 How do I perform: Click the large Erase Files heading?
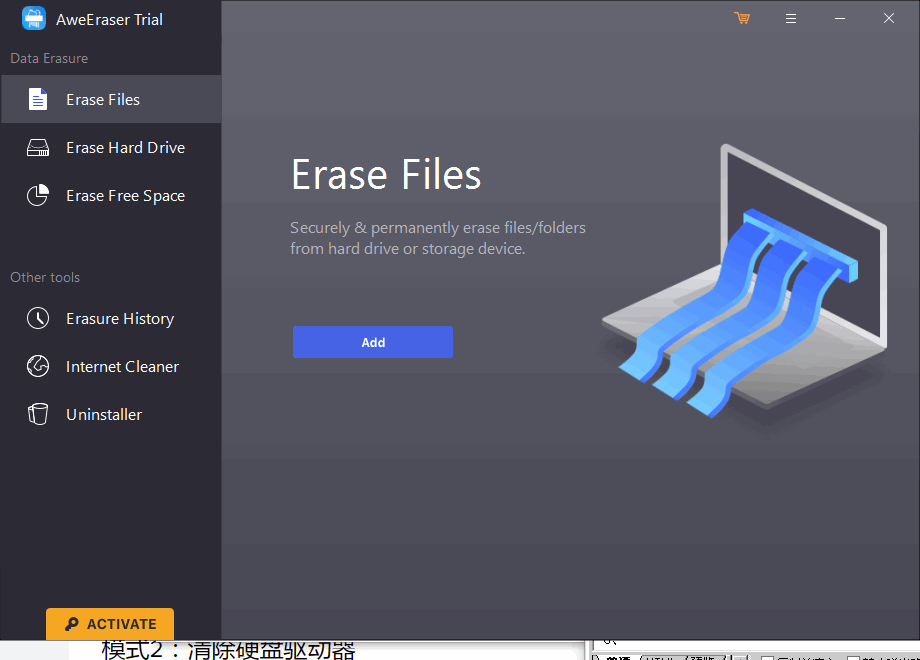point(386,174)
